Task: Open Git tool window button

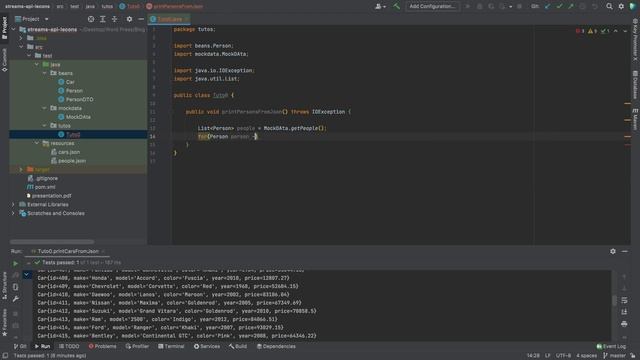Action: (20, 346)
